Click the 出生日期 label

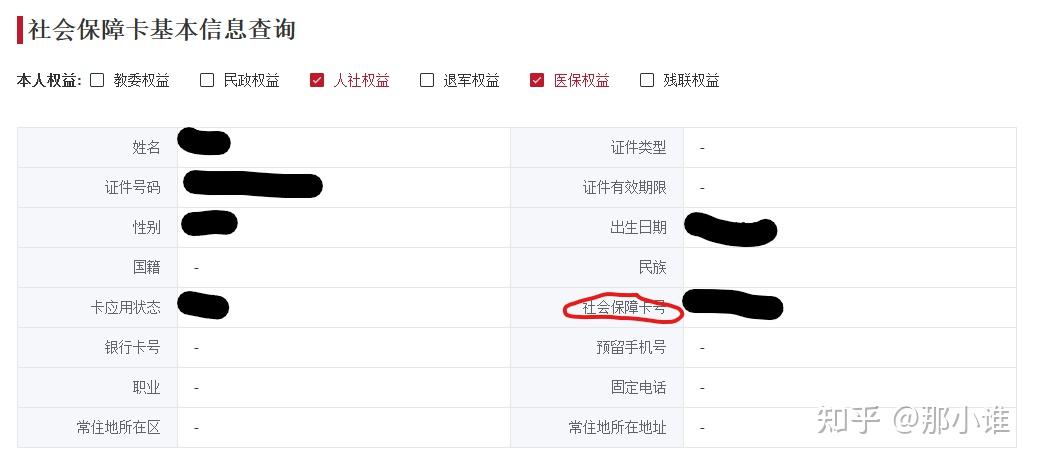click(x=638, y=228)
